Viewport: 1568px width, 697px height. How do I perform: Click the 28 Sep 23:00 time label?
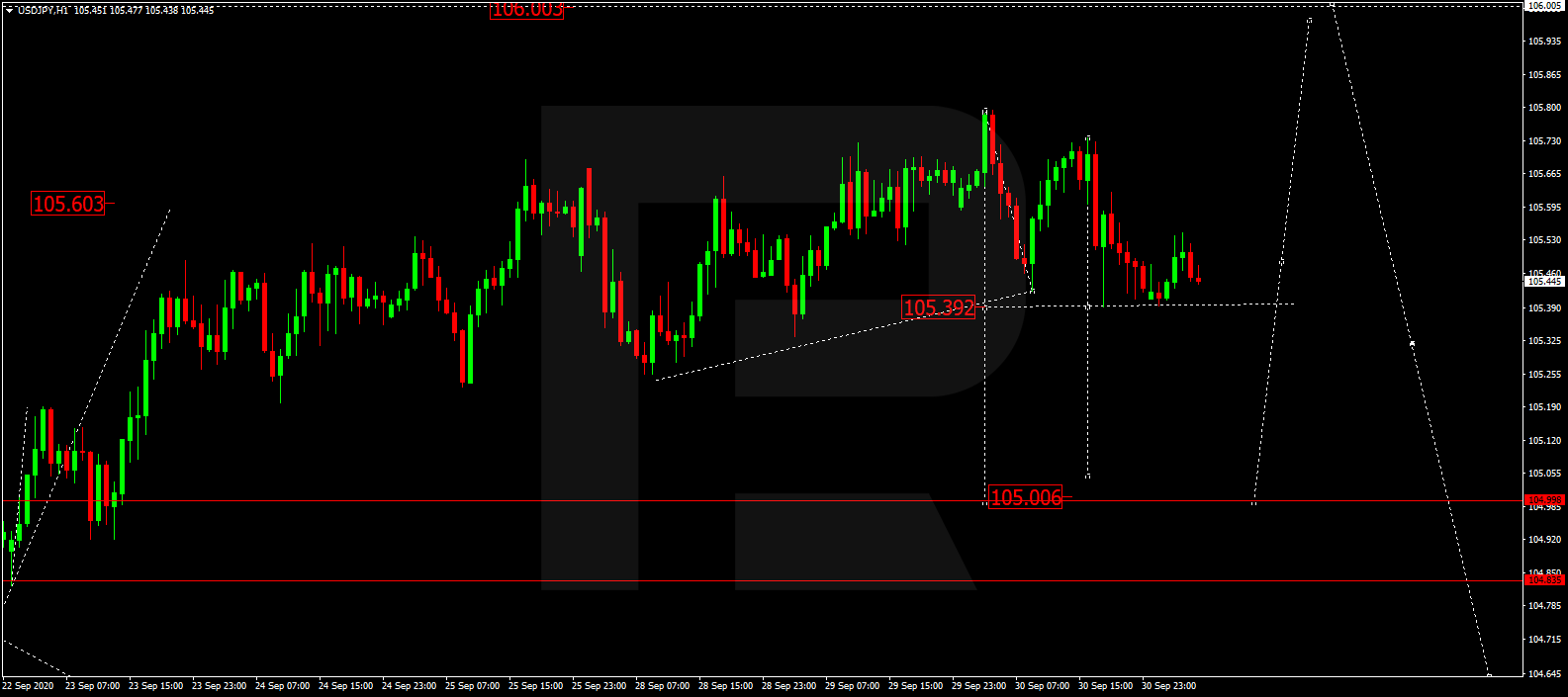(x=788, y=686)
